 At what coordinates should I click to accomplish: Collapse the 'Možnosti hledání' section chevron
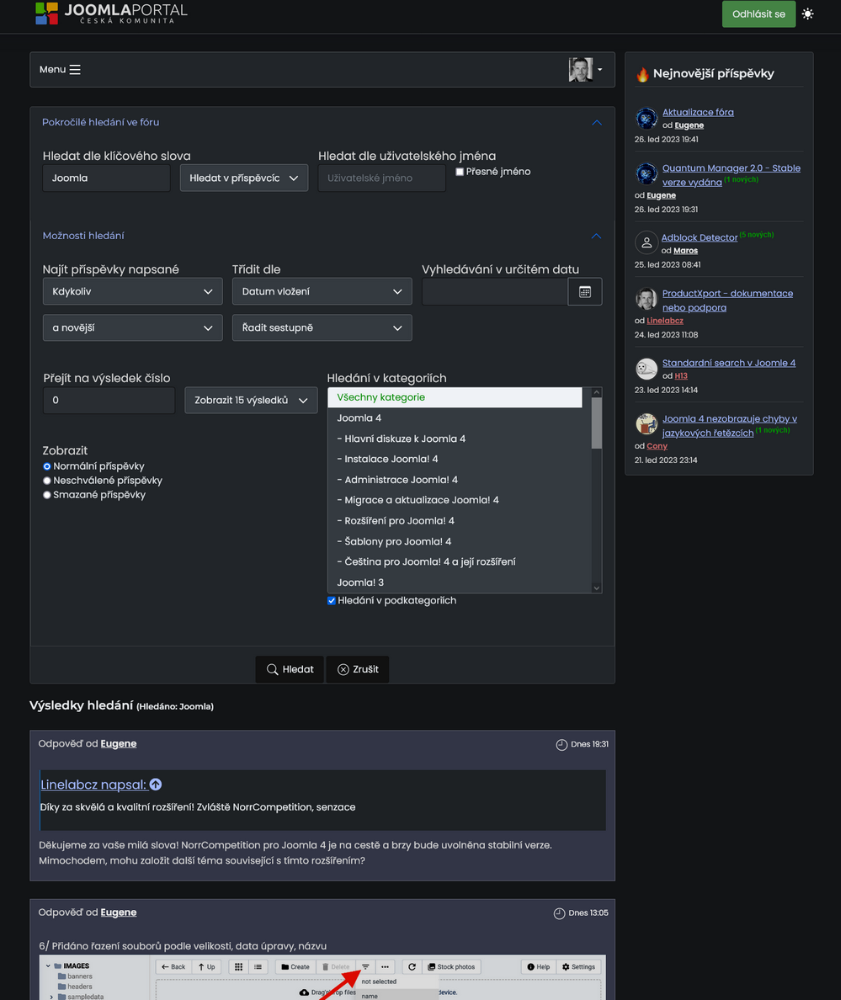click(x=597, y=236)
